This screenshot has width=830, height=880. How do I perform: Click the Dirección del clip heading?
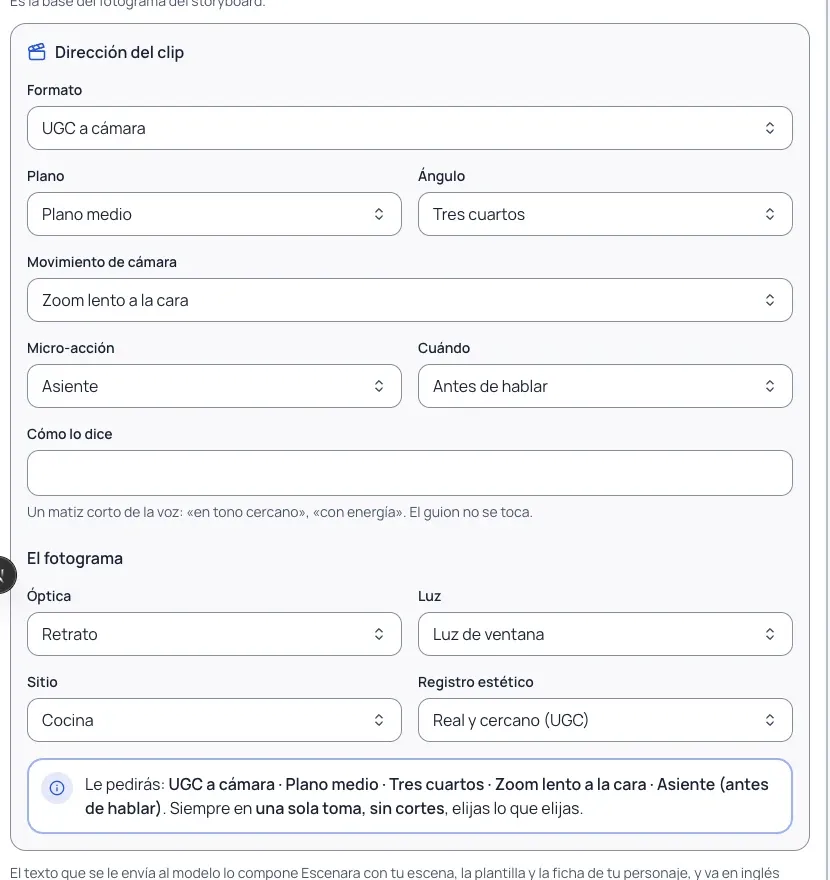tap(119, 52)
